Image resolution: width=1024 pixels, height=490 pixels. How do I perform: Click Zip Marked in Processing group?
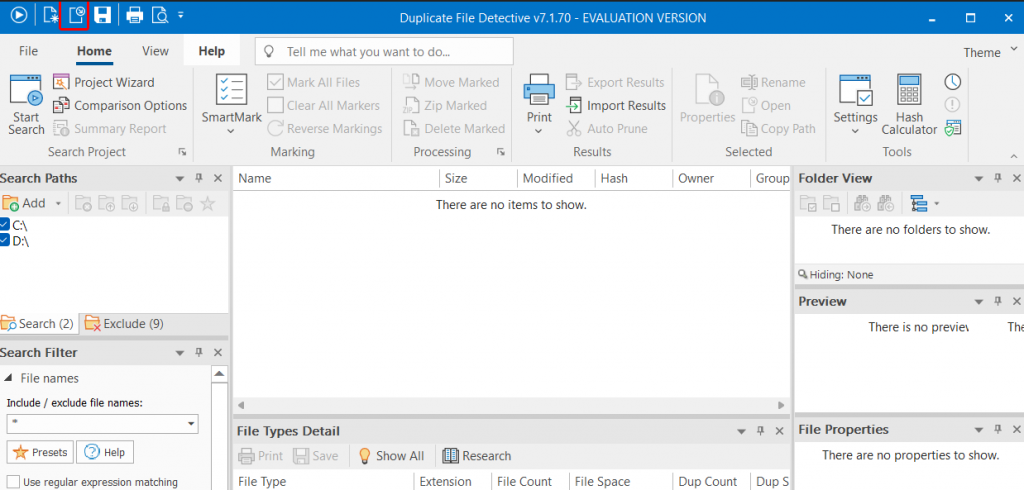(x=445, y=105)
